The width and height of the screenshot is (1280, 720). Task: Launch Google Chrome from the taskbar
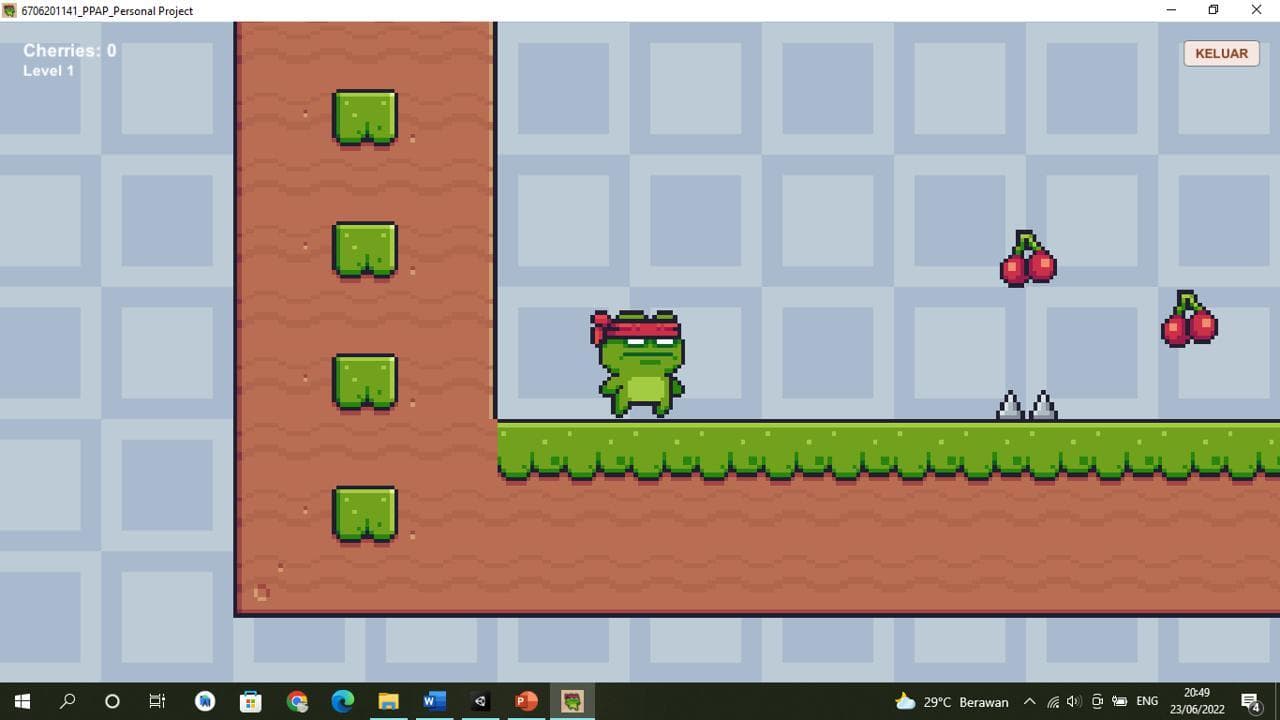click(x=297, y=701)
